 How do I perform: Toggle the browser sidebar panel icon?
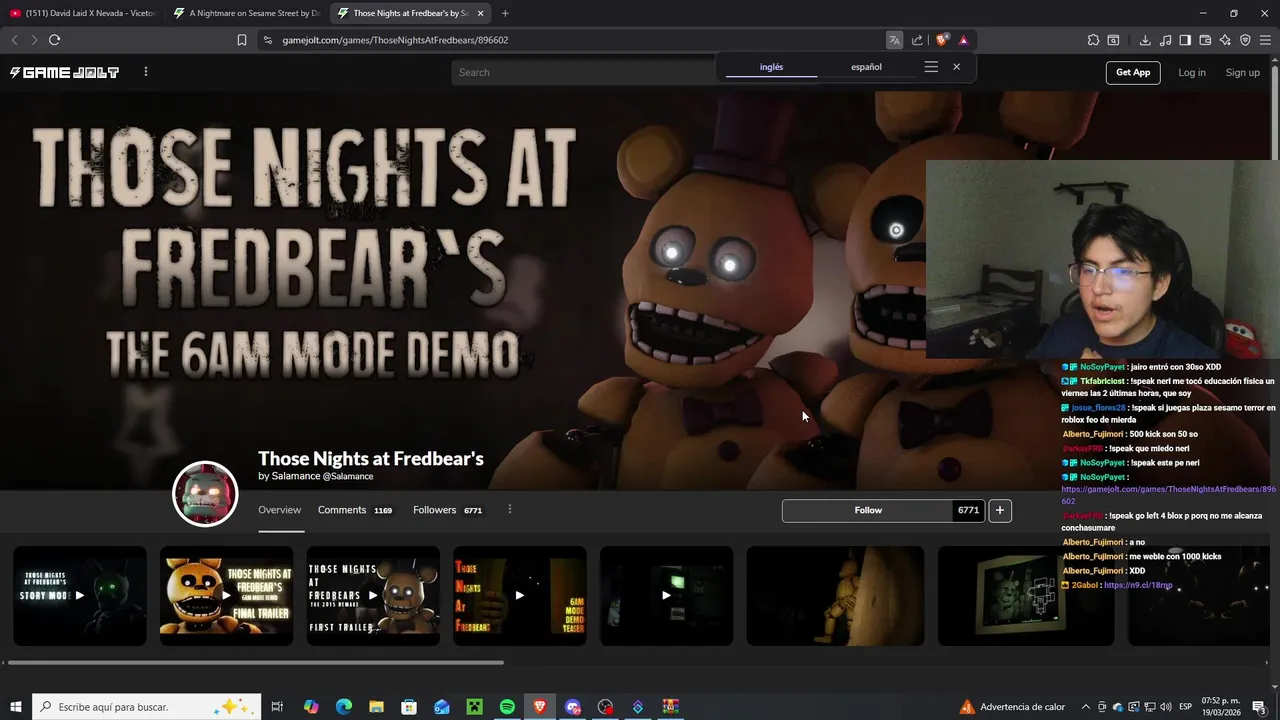pos(1185,40)
